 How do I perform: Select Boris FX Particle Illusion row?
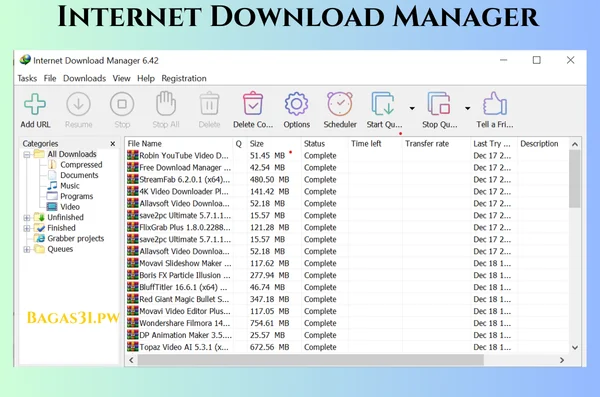point(347,275)
